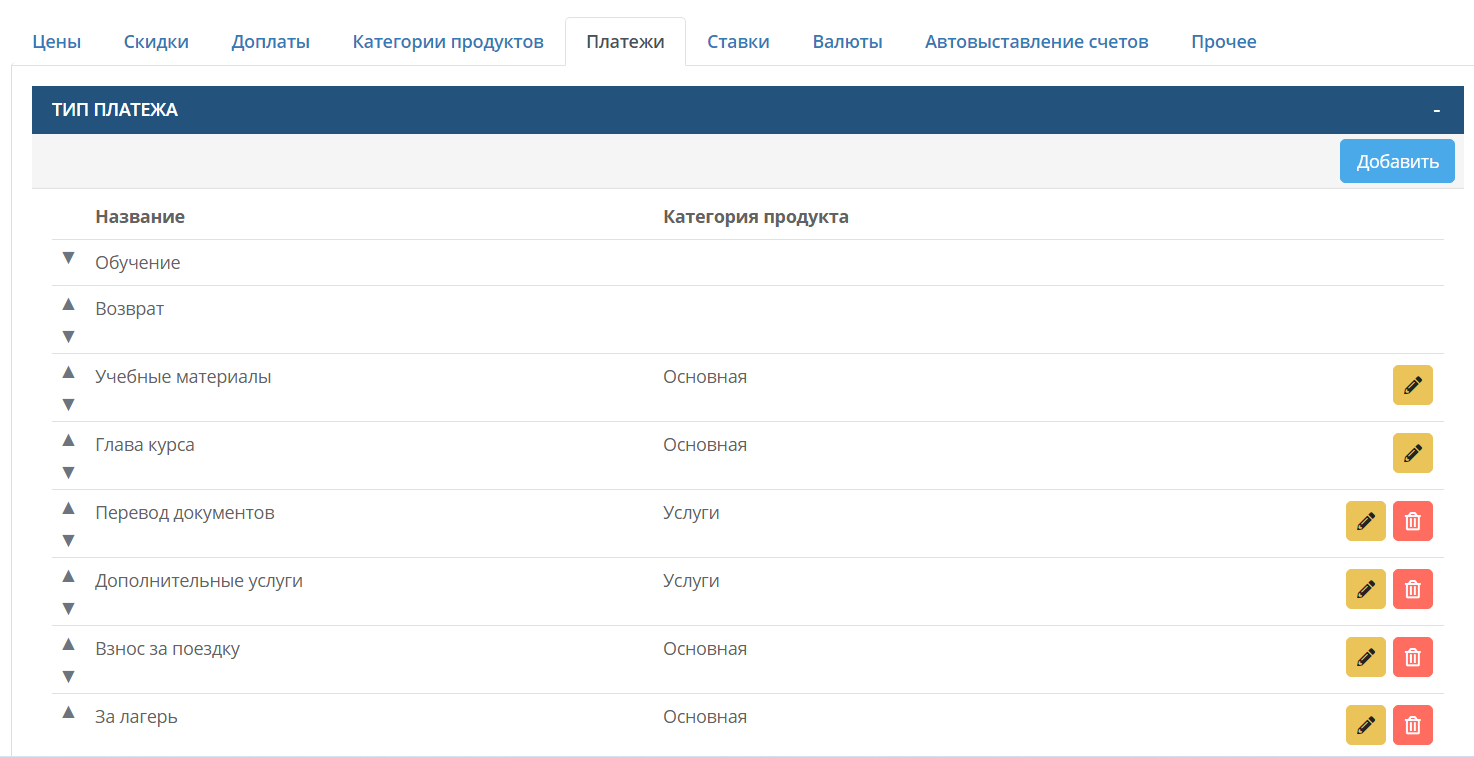Move Перевод документов row up

click(x=68, y=508)
